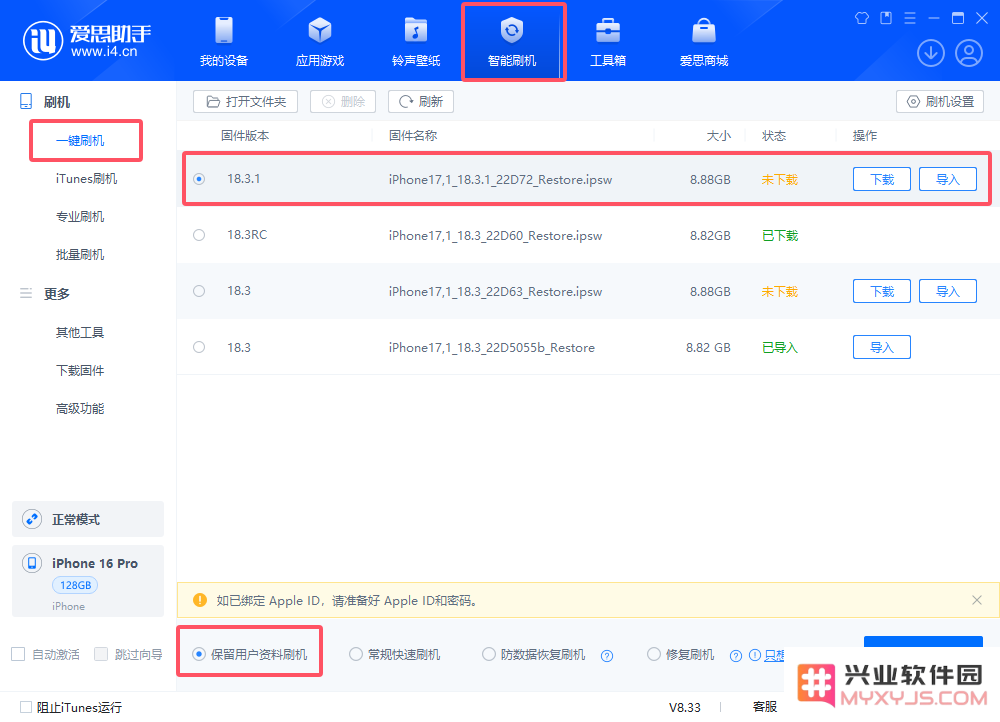Click the 固件名称 column header

click(413, 136)
